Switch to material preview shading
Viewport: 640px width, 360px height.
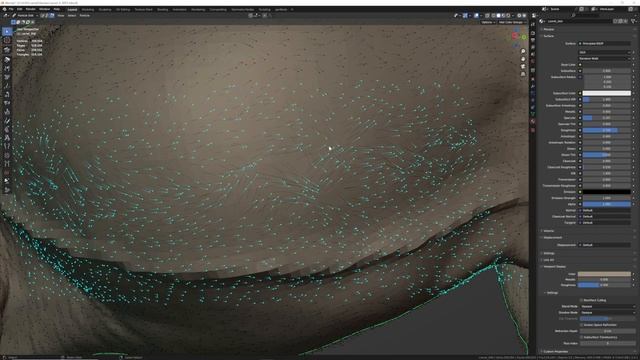click(x=503, y=16)
